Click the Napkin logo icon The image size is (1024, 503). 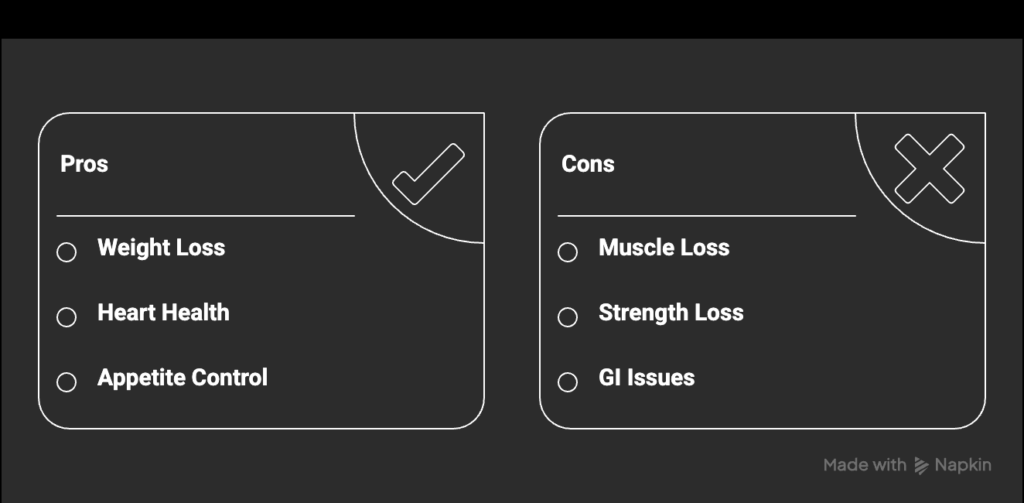(x=924, y=465)
